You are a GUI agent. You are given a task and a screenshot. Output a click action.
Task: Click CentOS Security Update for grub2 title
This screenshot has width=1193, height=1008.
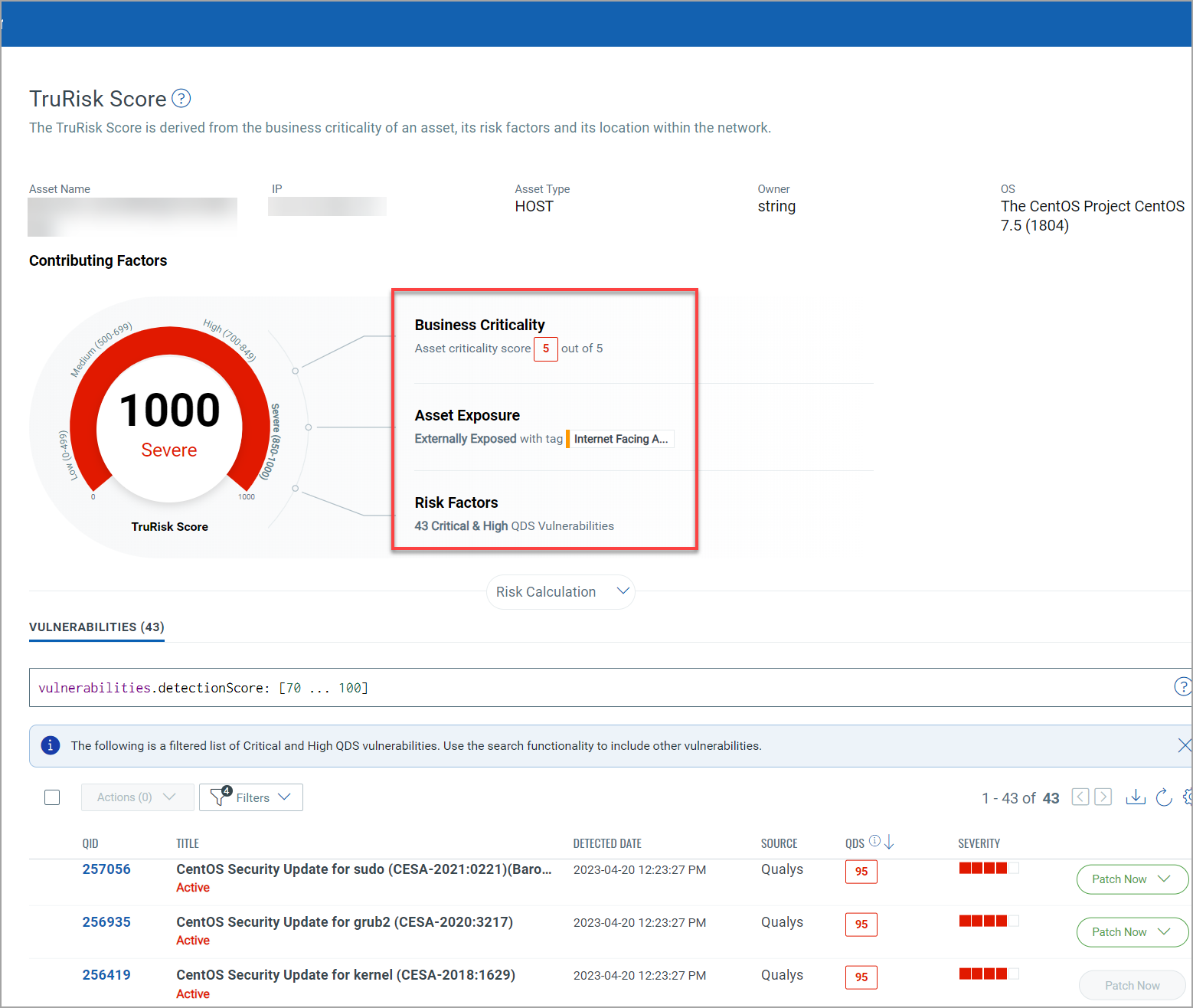coord(345,922)
